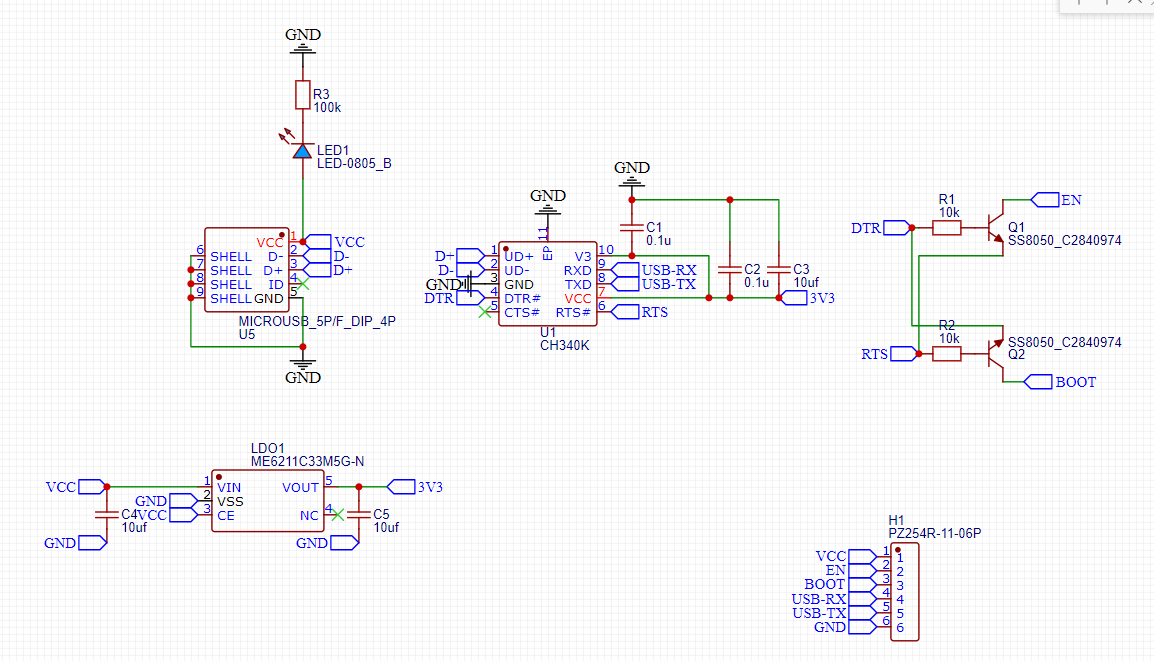This screenshot has height=661, width=1154.
Task: Click the RTS net port left of R2
Action: pos(904,353)
